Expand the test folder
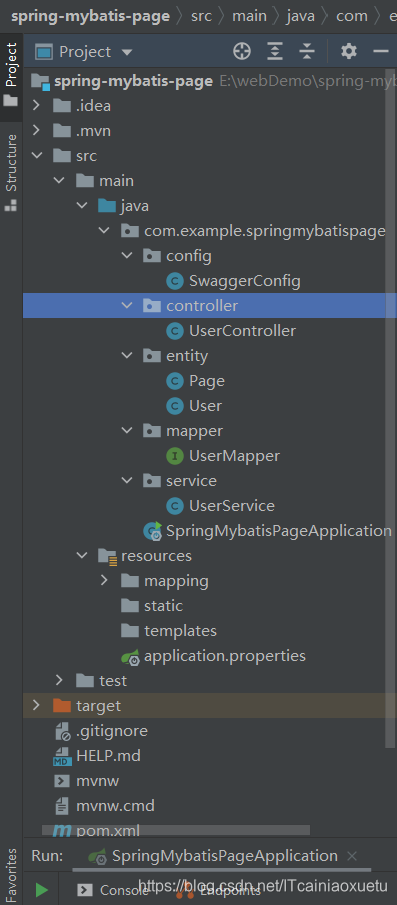 [59, 680]
